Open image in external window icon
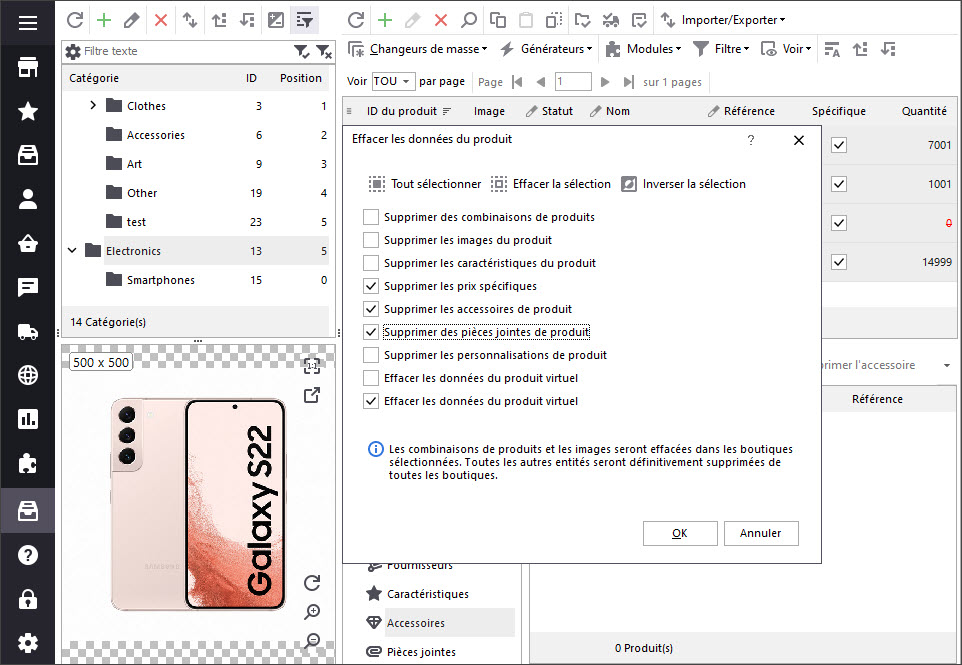 (x=312, y=395)
